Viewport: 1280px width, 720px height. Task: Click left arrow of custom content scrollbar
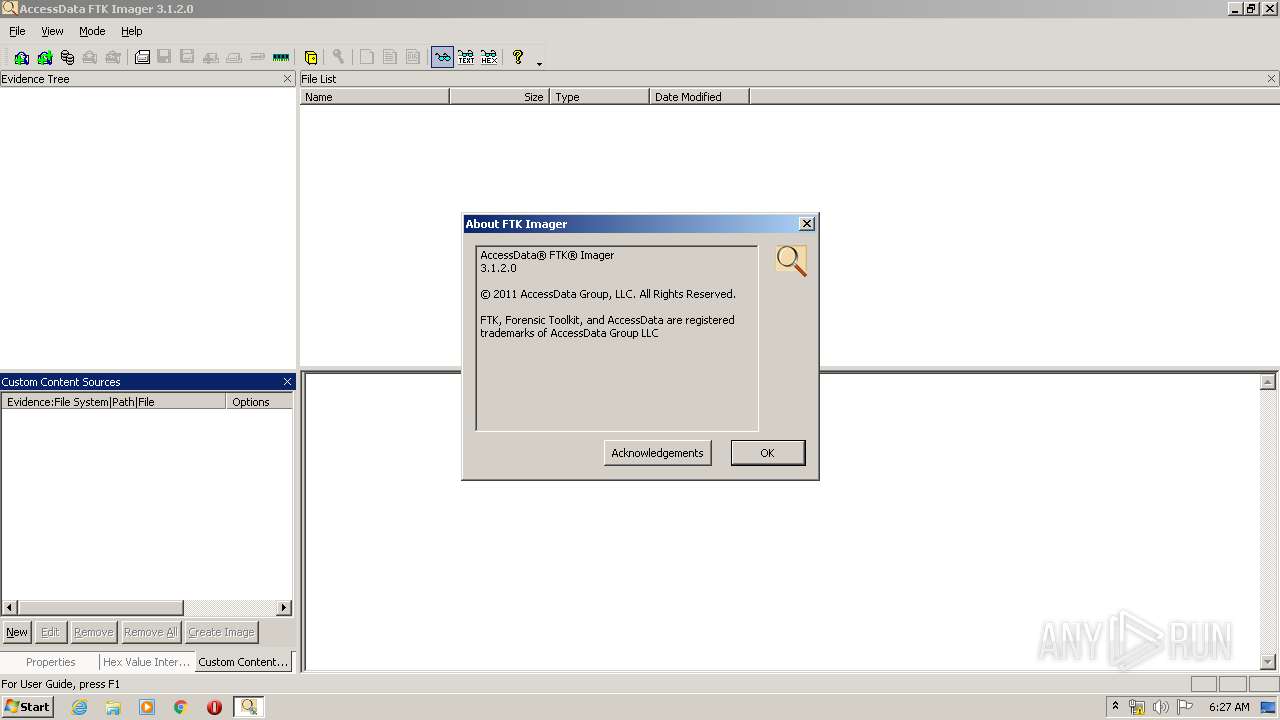click(10, 608)
